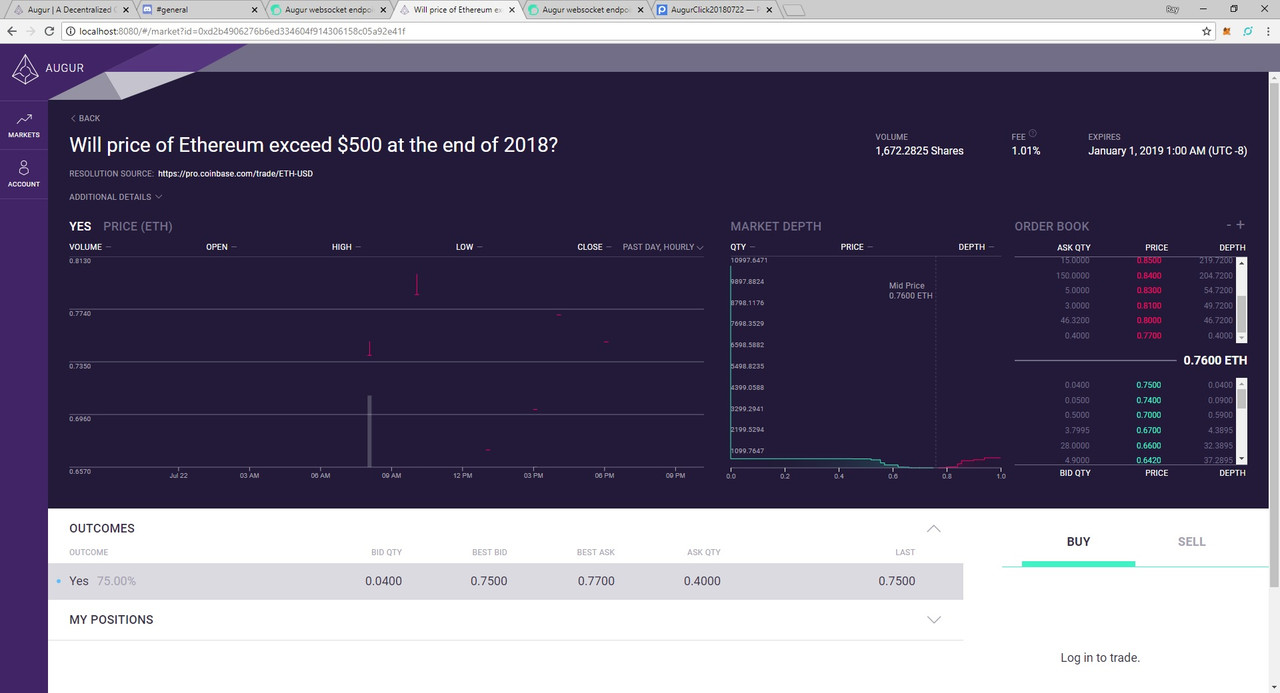Close the '#general' tab
The width and height of the screenshot is (1280, 693).
[253, 9]
